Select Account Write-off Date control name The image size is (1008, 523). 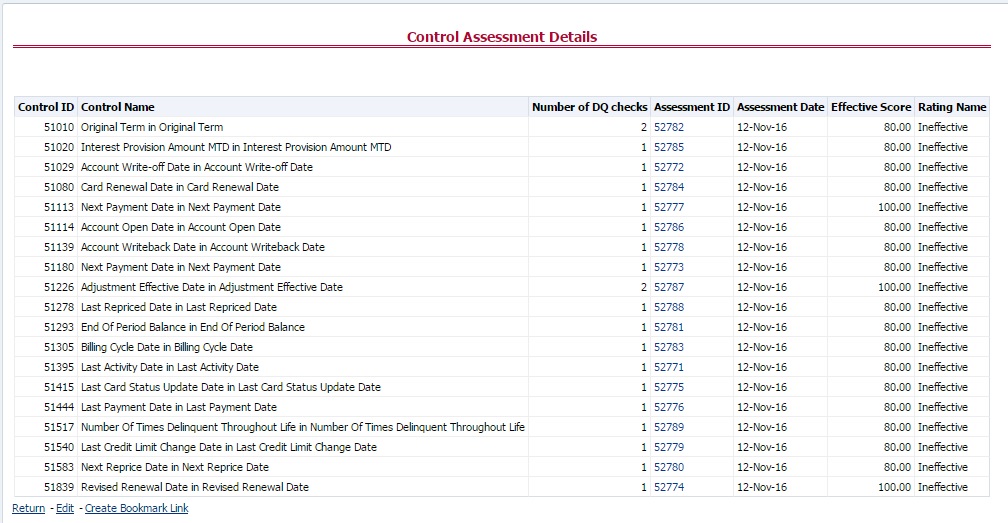tap(197, 167)
